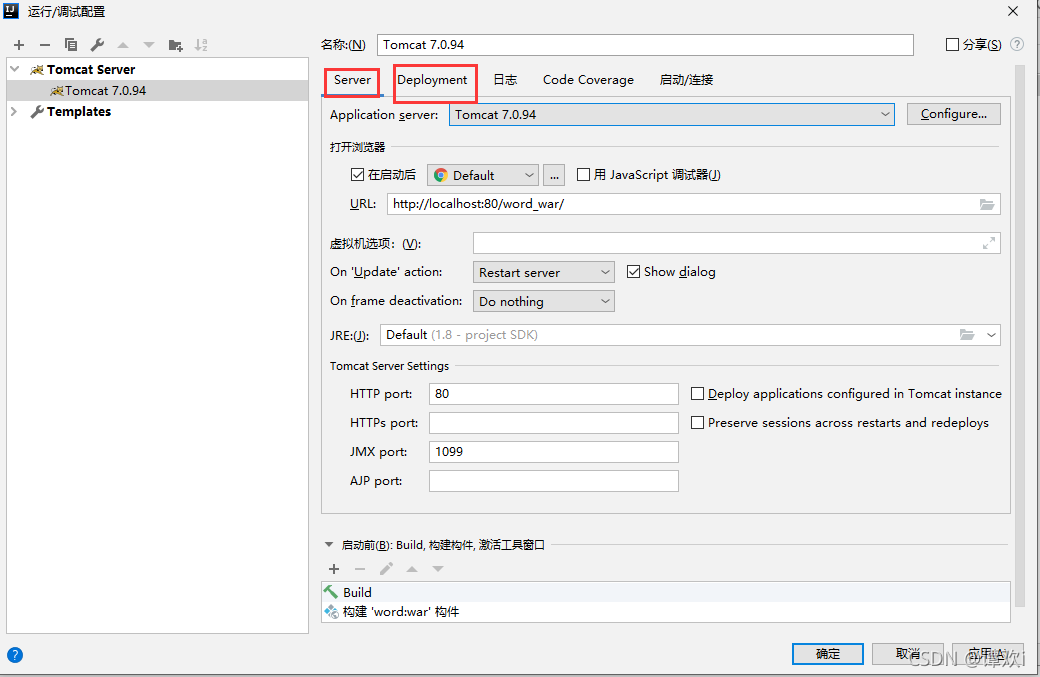1040x677 pixels.
Task: Click the HTTP port field
Action: pos(554,394)
